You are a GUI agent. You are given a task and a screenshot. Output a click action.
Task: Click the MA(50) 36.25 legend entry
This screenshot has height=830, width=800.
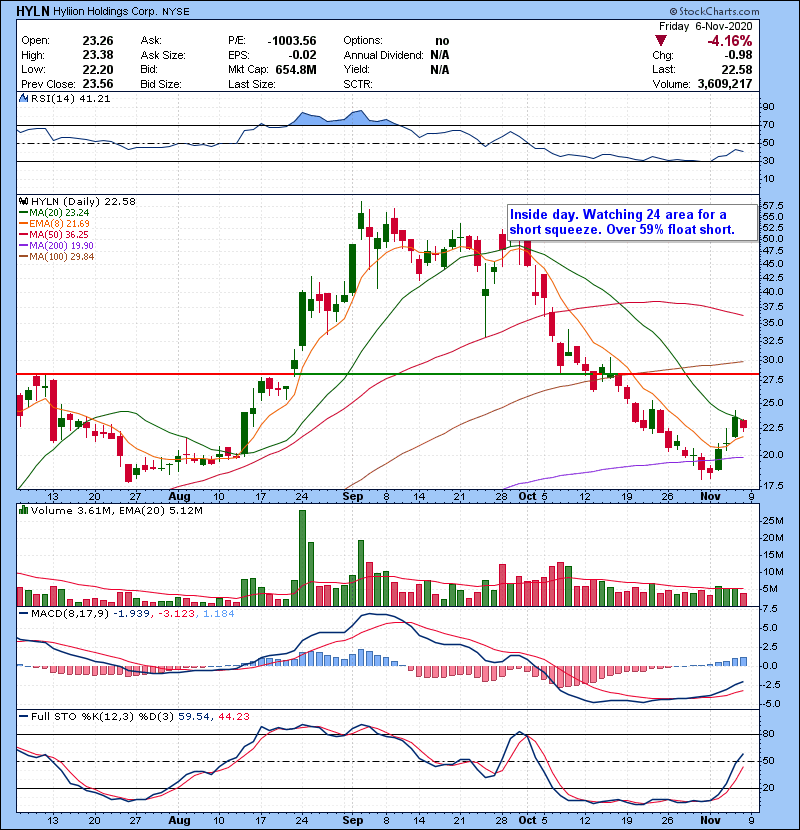point(54,234)
